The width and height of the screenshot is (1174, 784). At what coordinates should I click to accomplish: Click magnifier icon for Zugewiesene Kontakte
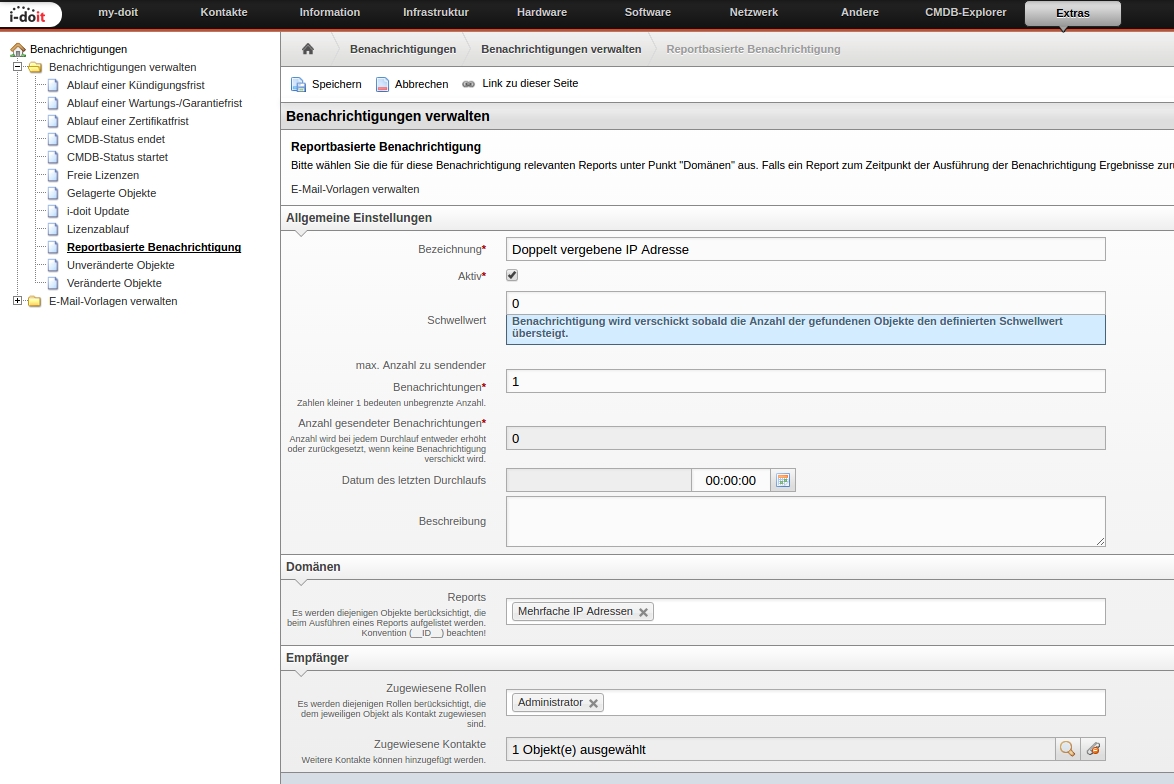(1068, 749)
